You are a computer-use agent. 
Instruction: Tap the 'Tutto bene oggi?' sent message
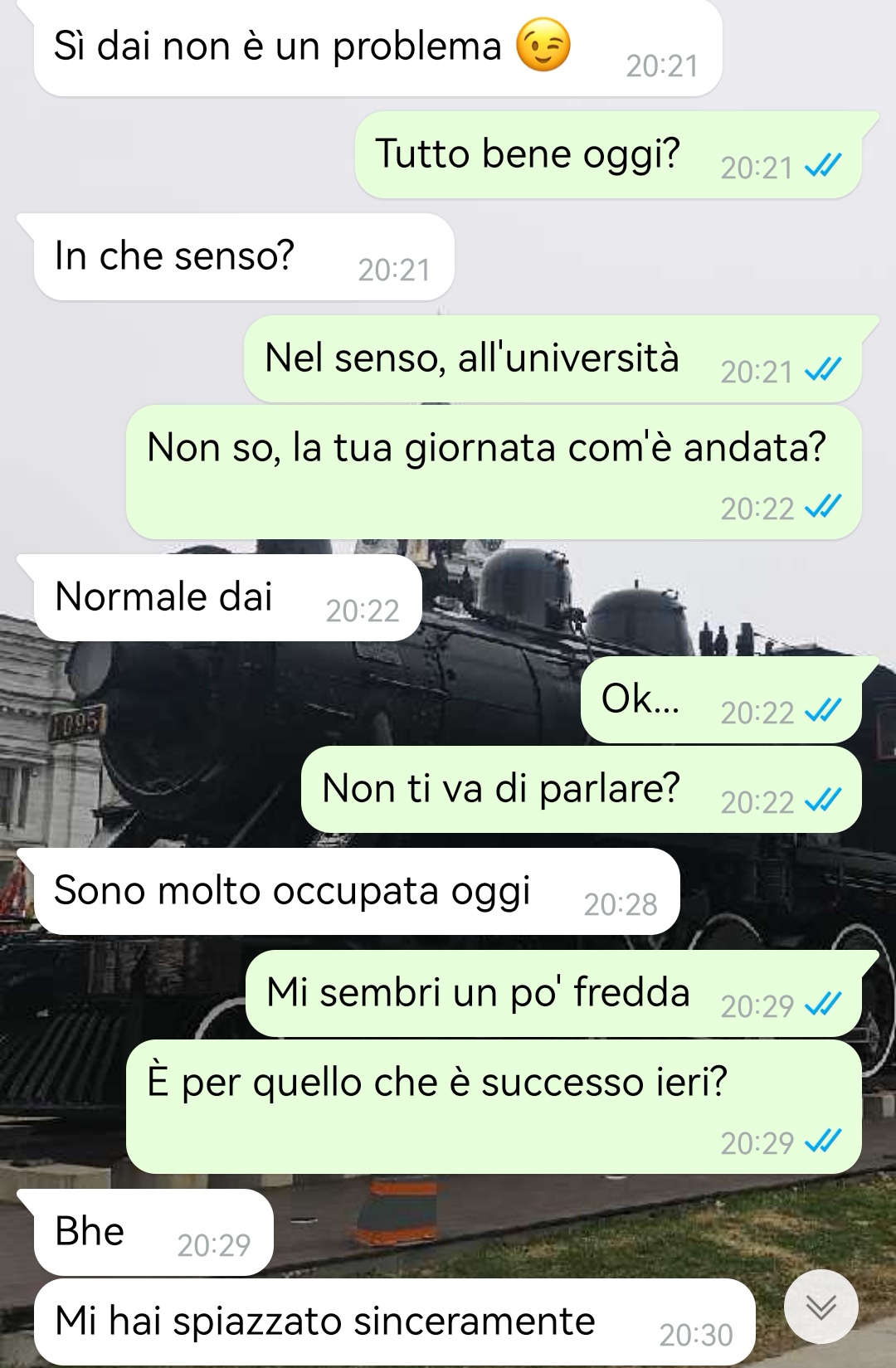pyautogui.click(x=607, y=154)
